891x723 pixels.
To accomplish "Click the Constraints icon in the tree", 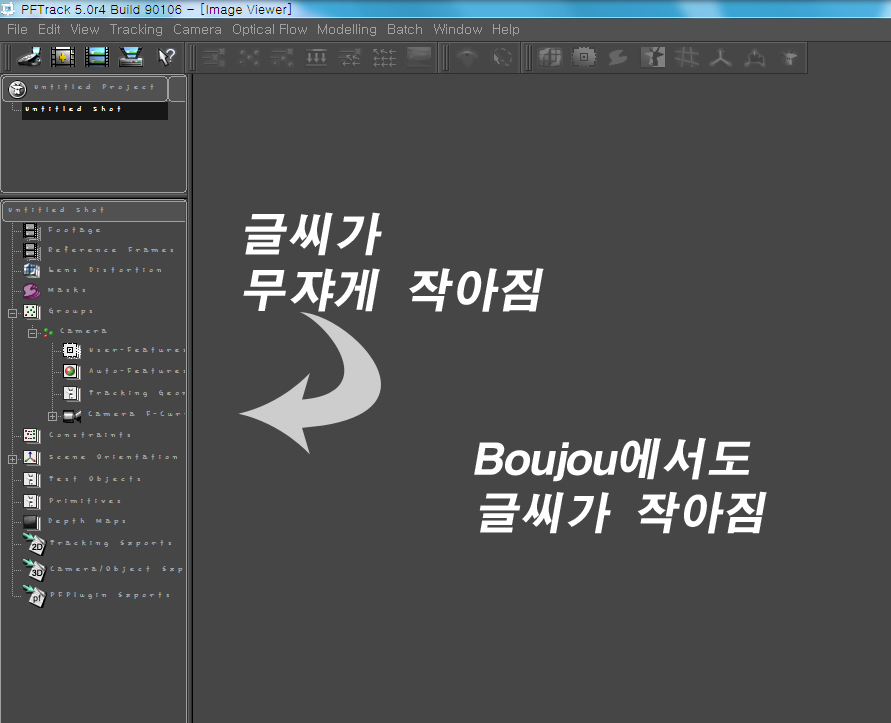I will 31,436.
